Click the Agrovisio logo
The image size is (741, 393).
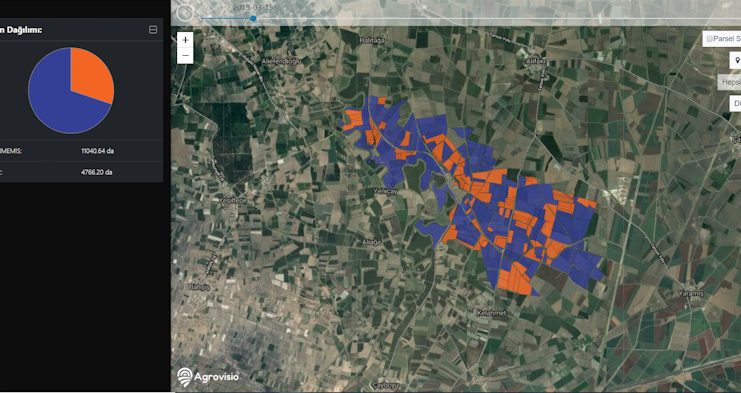click(208, 377)
